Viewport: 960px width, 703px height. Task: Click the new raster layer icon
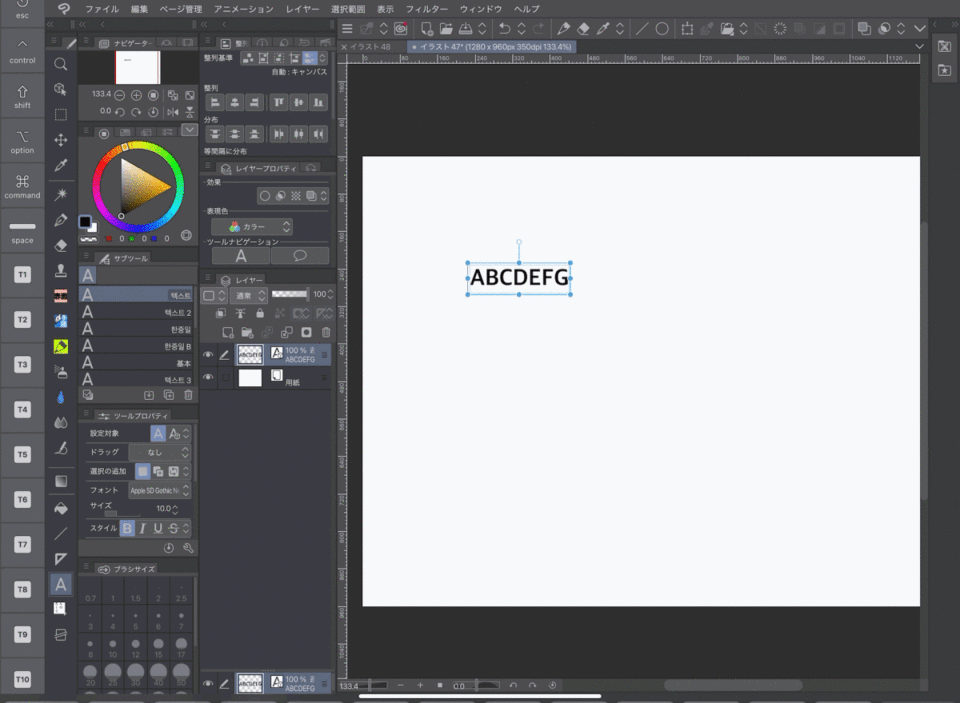[x=228, y=332]
